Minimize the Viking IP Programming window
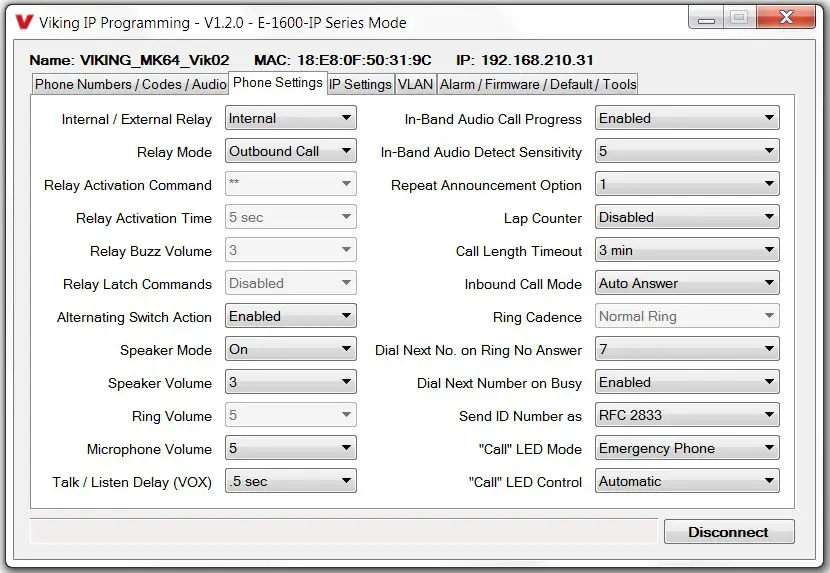Viewport: 830px width, 573px height. click(706, 19)
